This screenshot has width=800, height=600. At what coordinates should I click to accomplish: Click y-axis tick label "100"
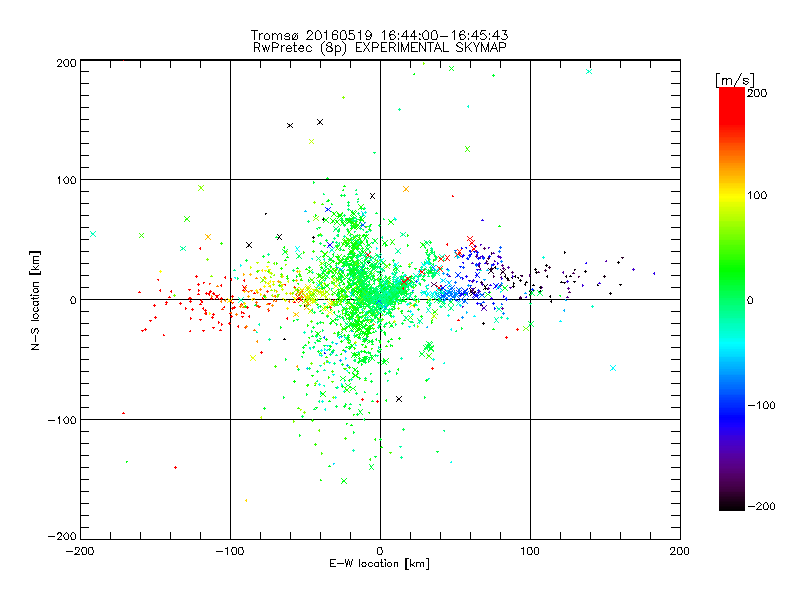(x=66, y=180)
